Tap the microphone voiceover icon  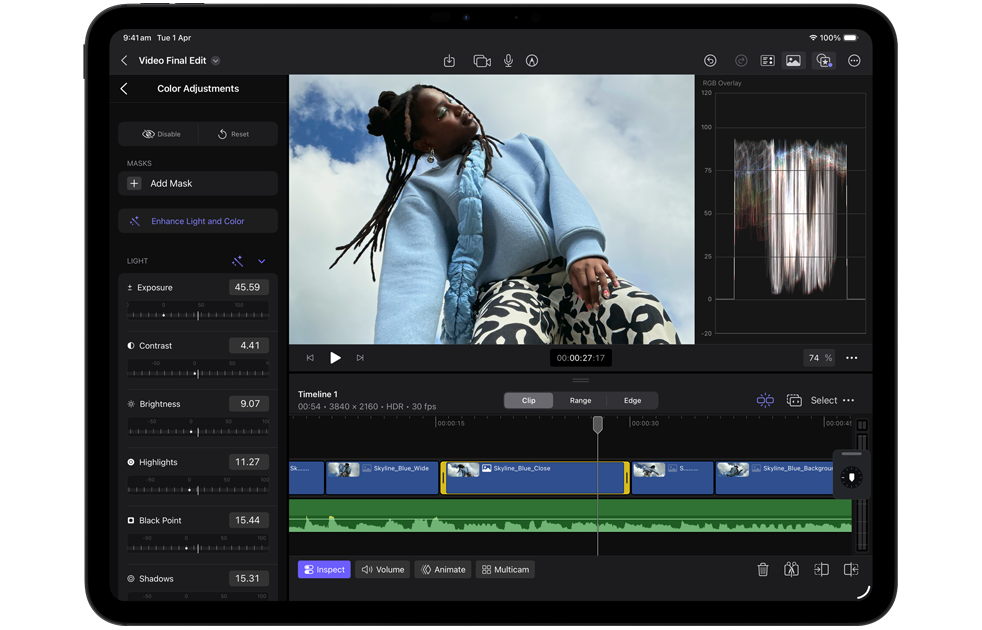click(508, 61)
